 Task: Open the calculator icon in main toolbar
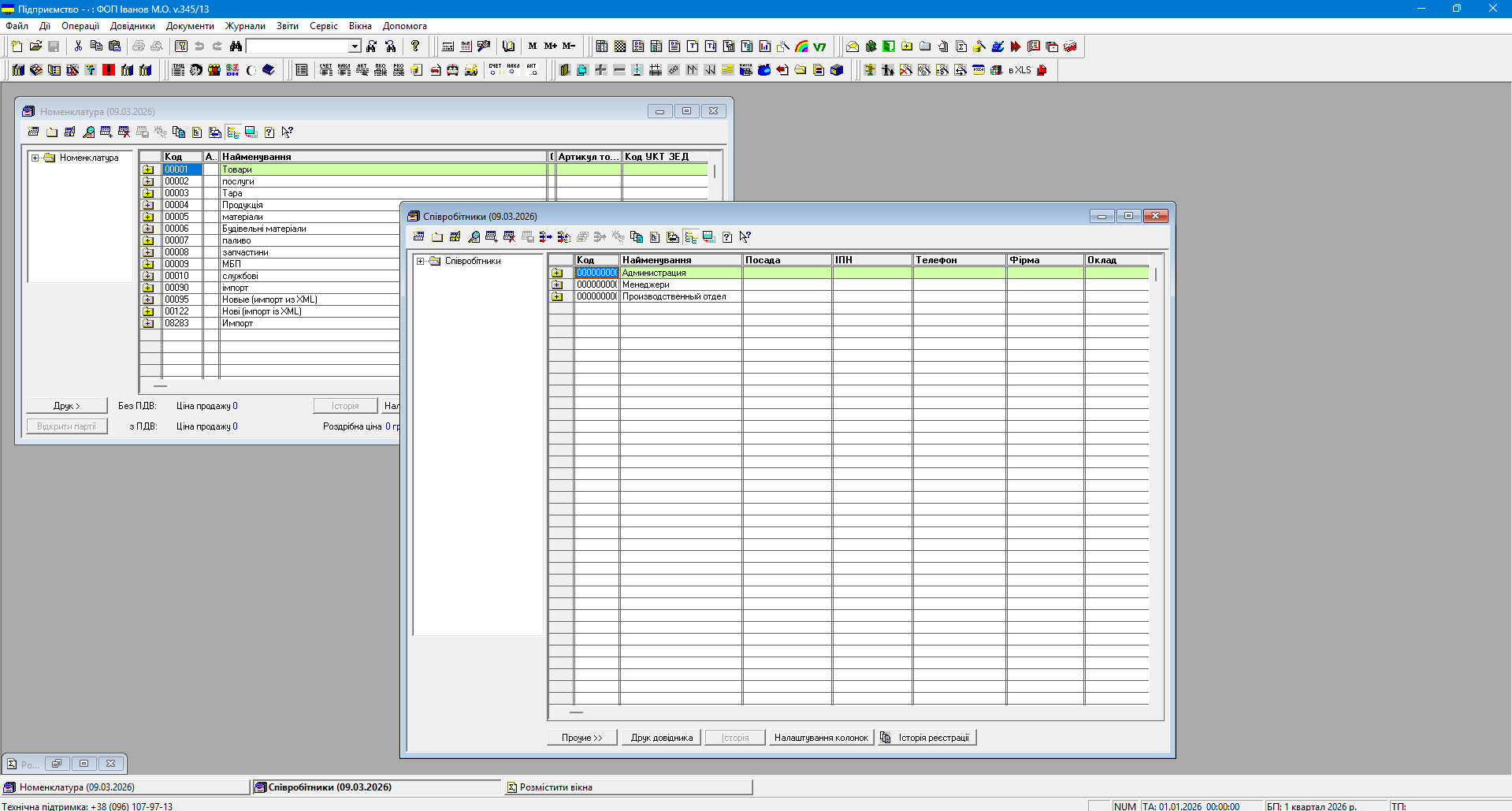pos(448,47)
